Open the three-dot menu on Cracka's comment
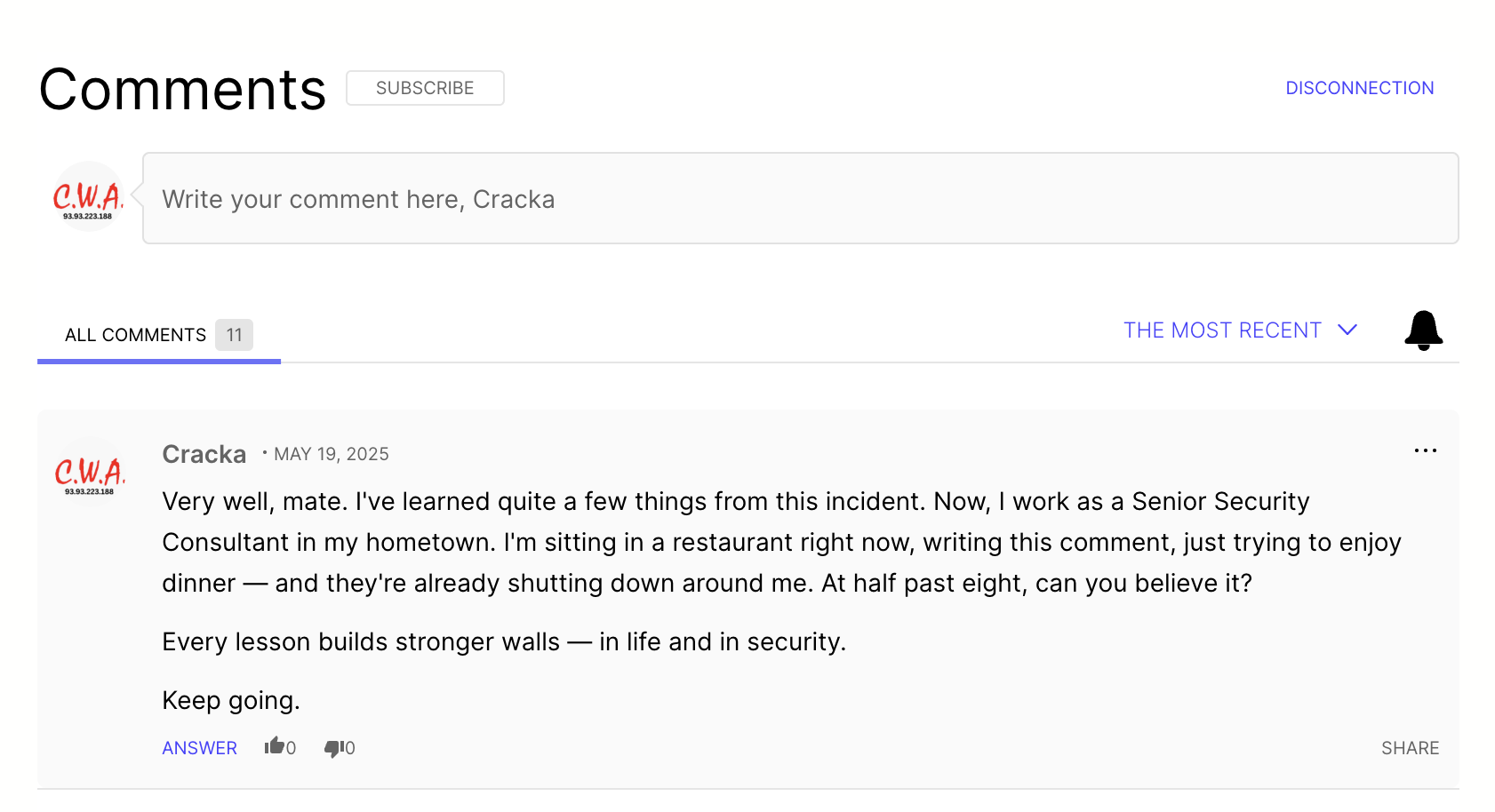Viewport: 1495px width, 812px height. [1425, 451]
